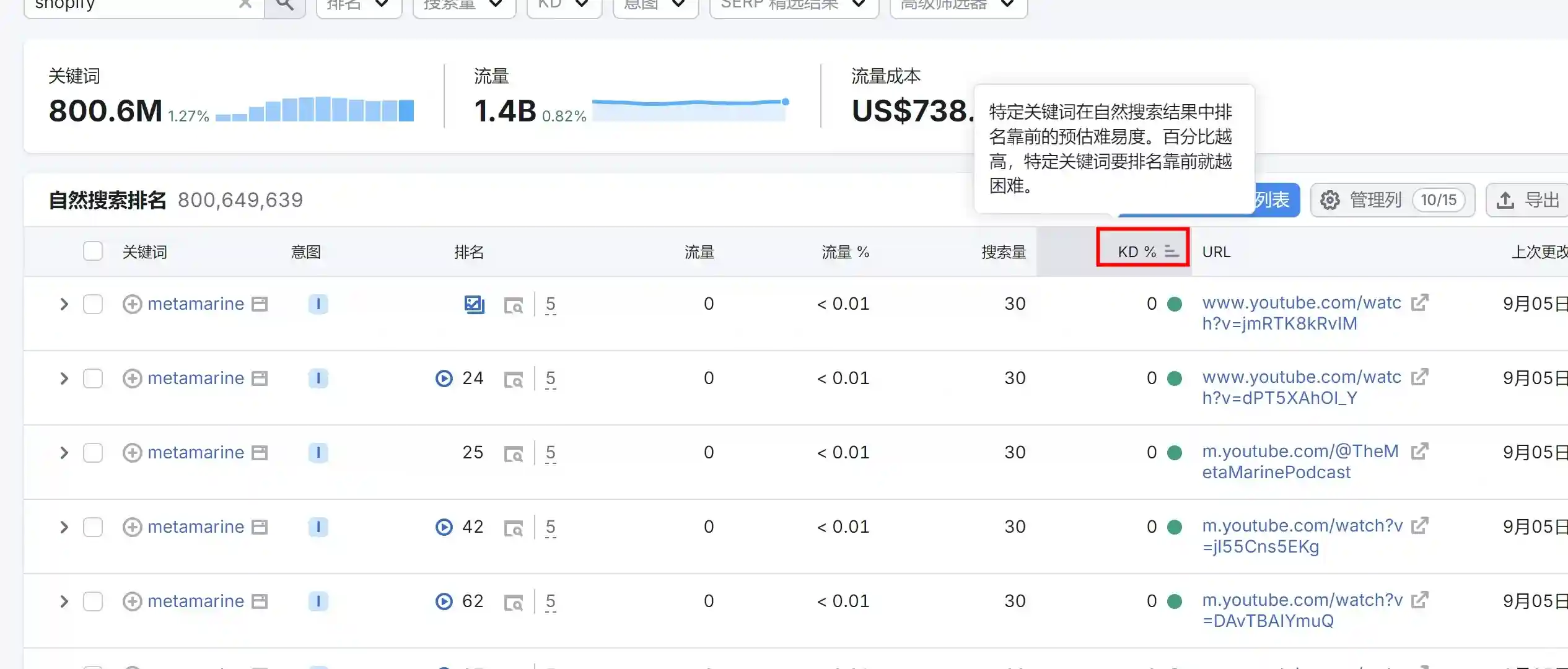Click the search magnifier icon beside the shopify input

[x=284, y=5]
